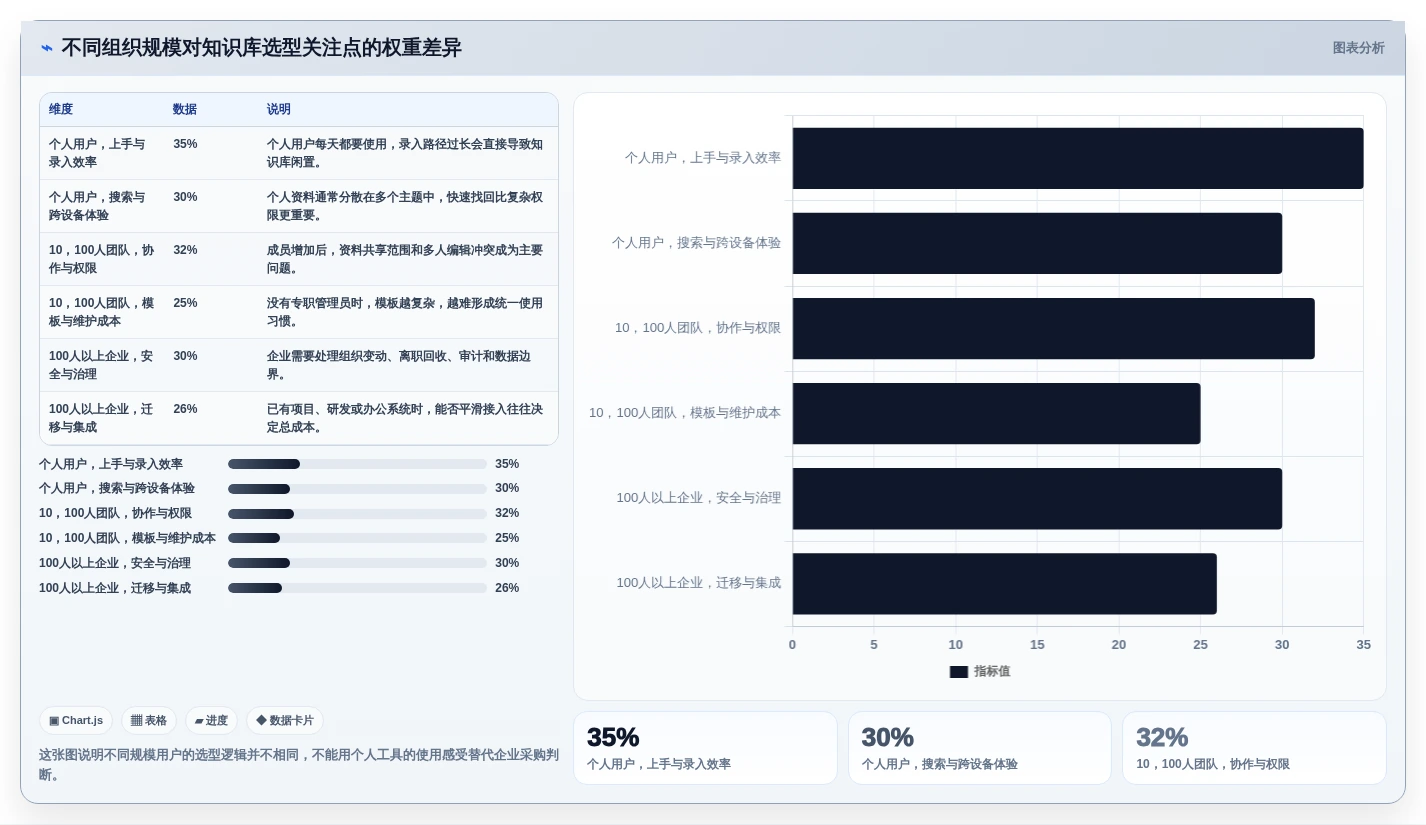1426x825 pixels.
Task: Click the 指标值 legend text
Action: [992, 672]
